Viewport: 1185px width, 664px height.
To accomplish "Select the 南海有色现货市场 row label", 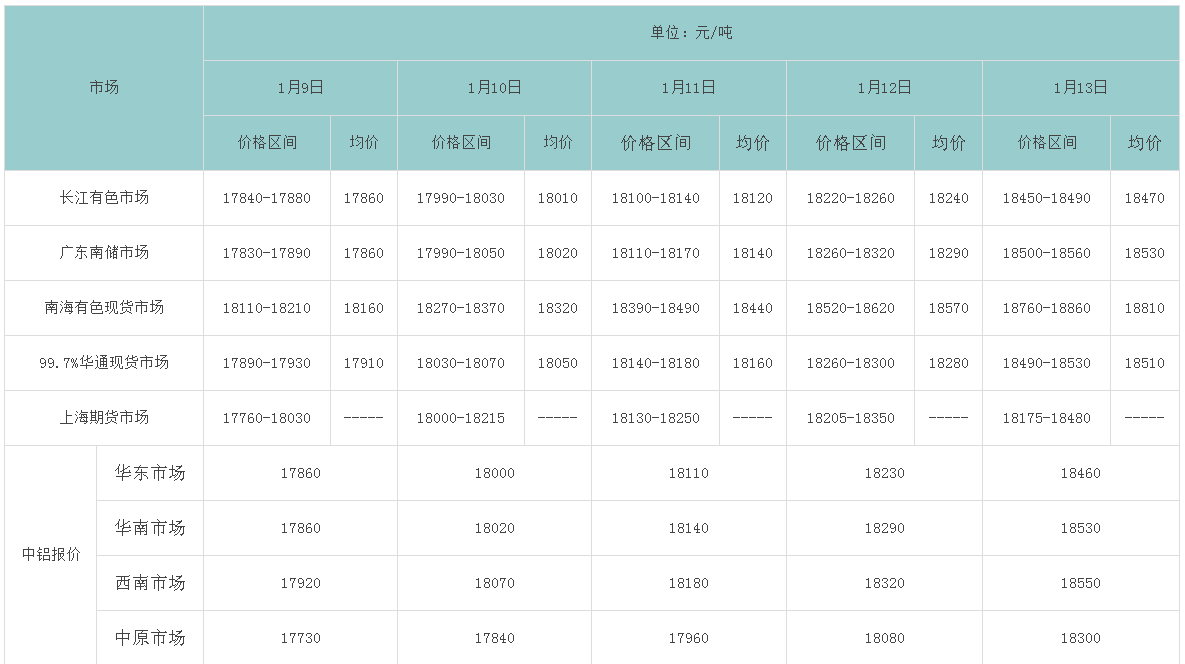I will (x=104, y=308).
